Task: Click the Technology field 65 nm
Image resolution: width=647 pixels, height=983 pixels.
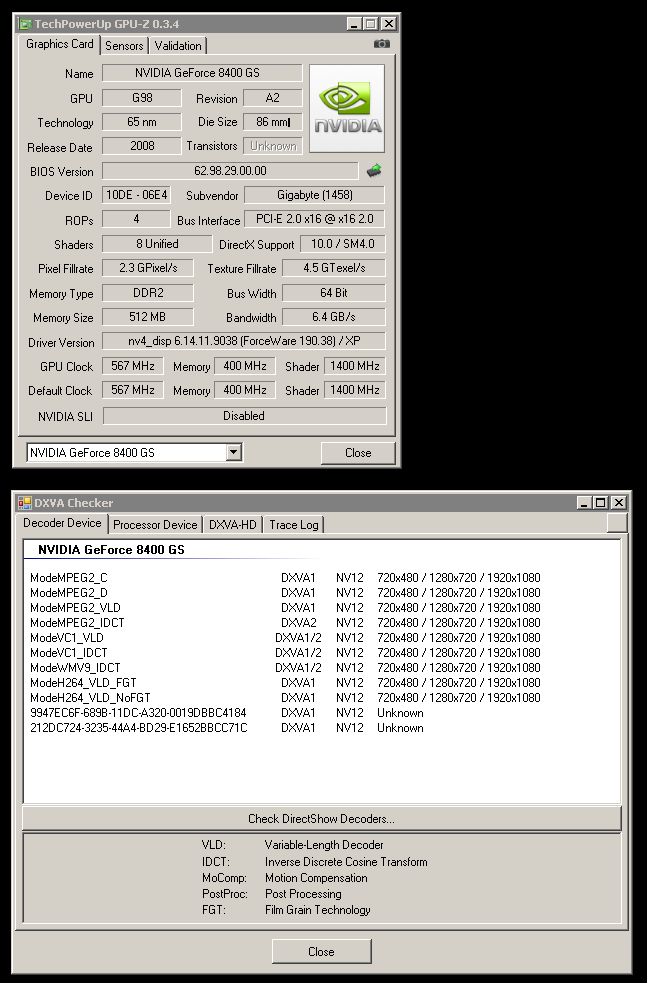Action: (x=142, y=122)
